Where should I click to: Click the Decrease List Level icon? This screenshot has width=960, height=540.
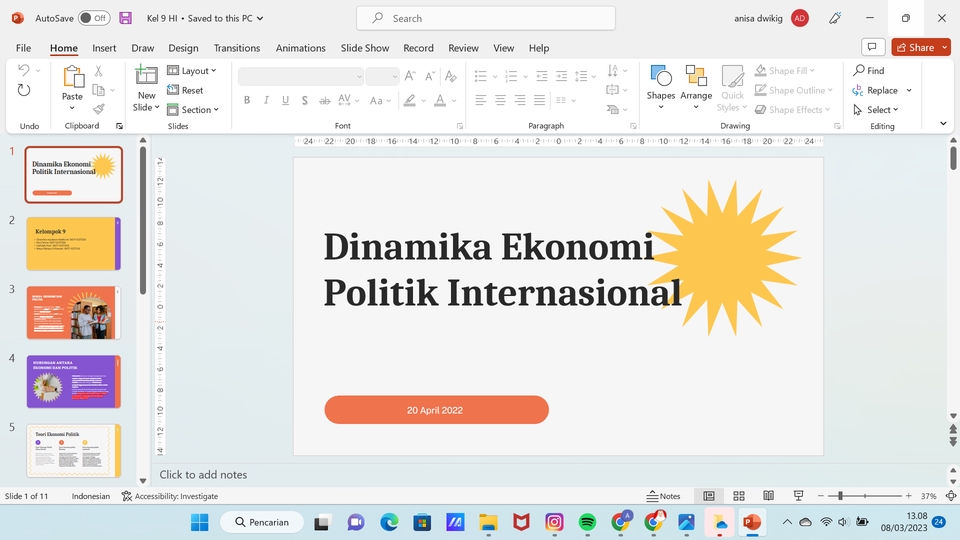(542, 76)
